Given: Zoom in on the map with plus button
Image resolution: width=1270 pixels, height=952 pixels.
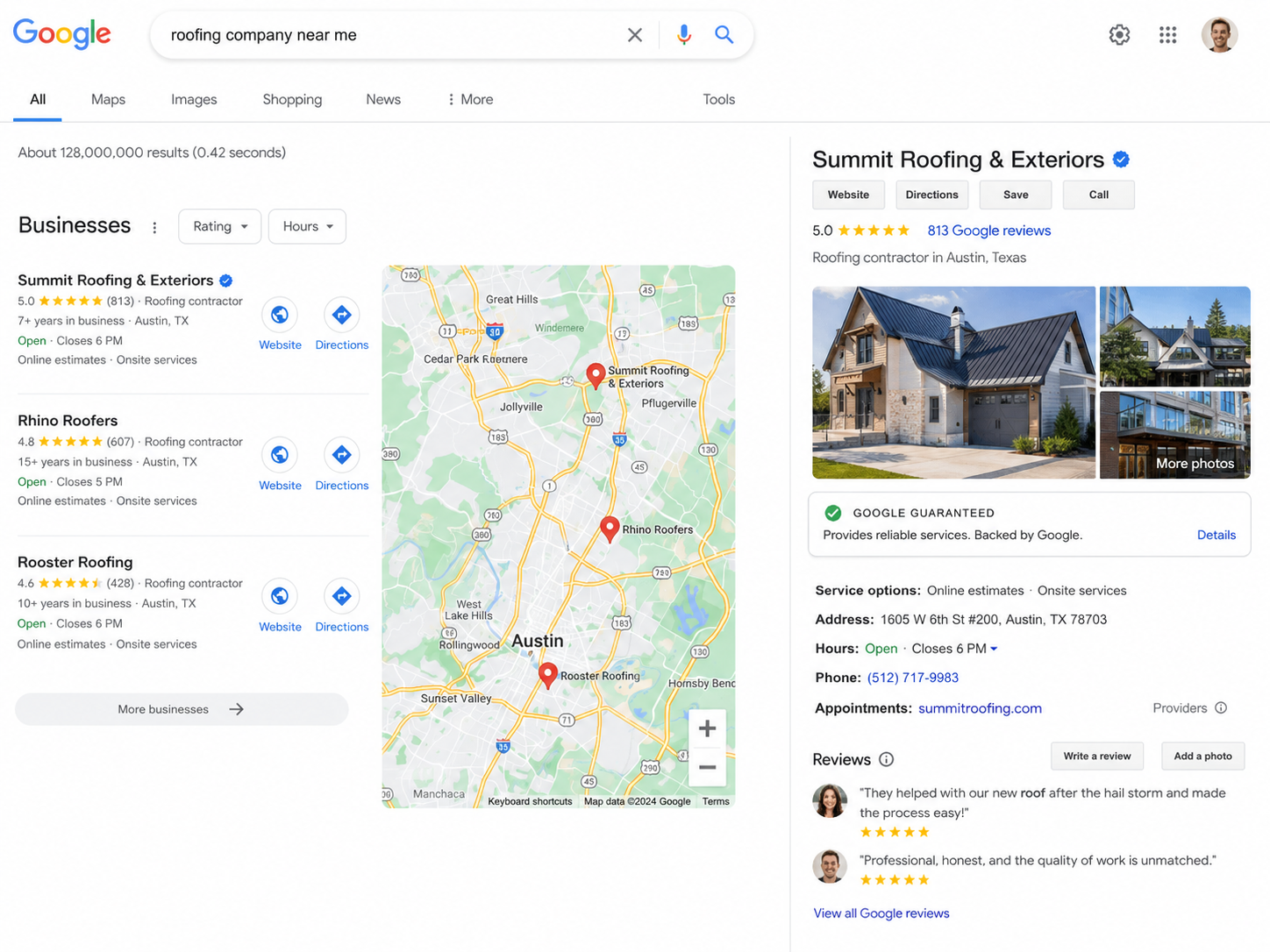Looking at the screenshot, I should [x=707, y=728].
